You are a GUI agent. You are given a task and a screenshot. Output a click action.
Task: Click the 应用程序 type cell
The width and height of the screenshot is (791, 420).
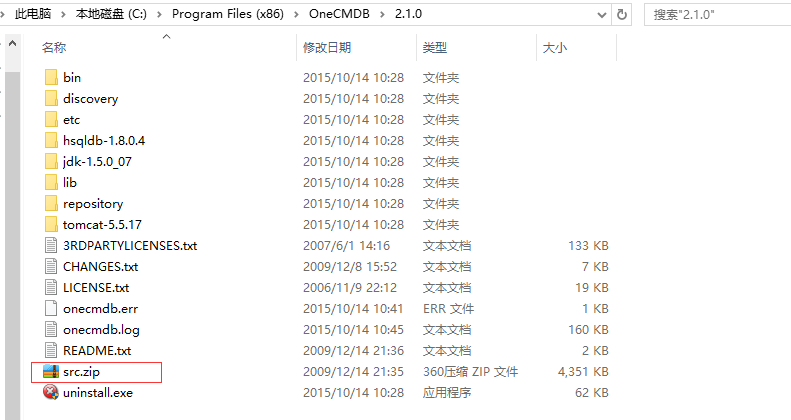click(446, 392)
